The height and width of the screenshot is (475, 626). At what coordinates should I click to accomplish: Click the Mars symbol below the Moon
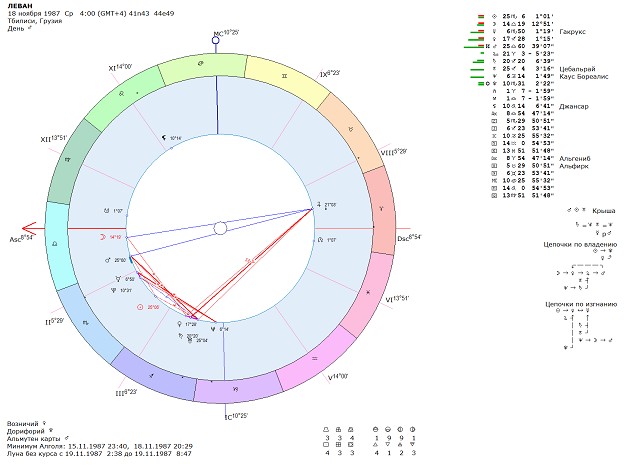105,260
